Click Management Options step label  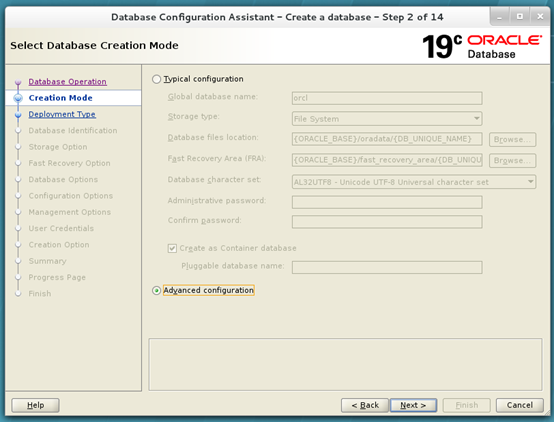tap(70, 212)
